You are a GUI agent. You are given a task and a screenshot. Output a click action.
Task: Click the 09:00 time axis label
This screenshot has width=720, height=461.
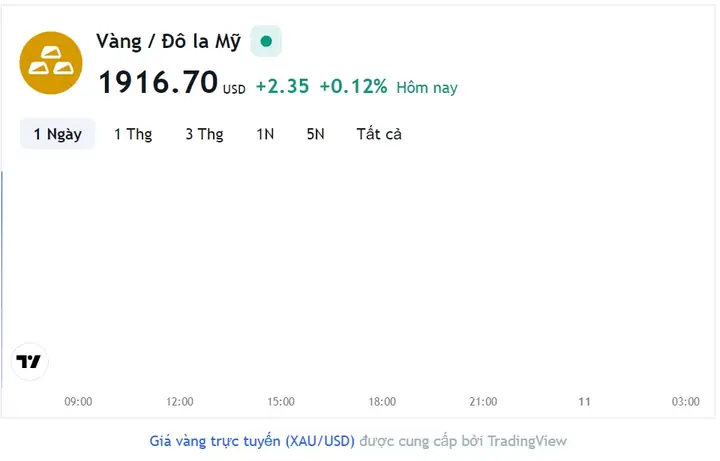(78, 402)
